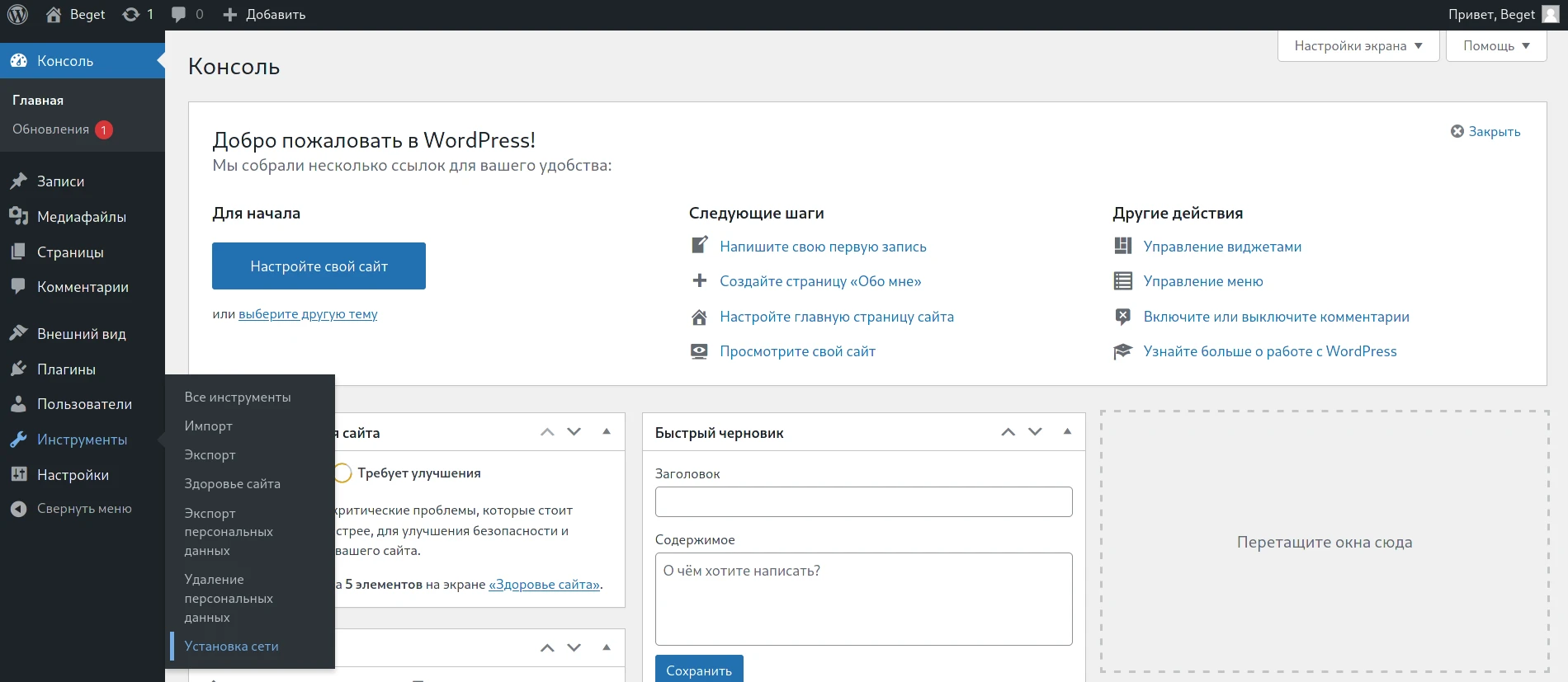Select Установка сети in the submenu
The height and width of the screenshot is (682, 1568).
[x=231, y=647]
